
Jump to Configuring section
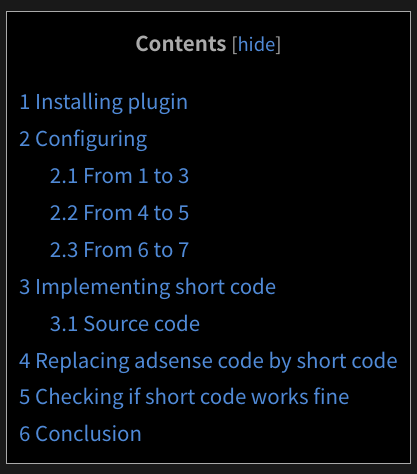click(x=83, y=139)
